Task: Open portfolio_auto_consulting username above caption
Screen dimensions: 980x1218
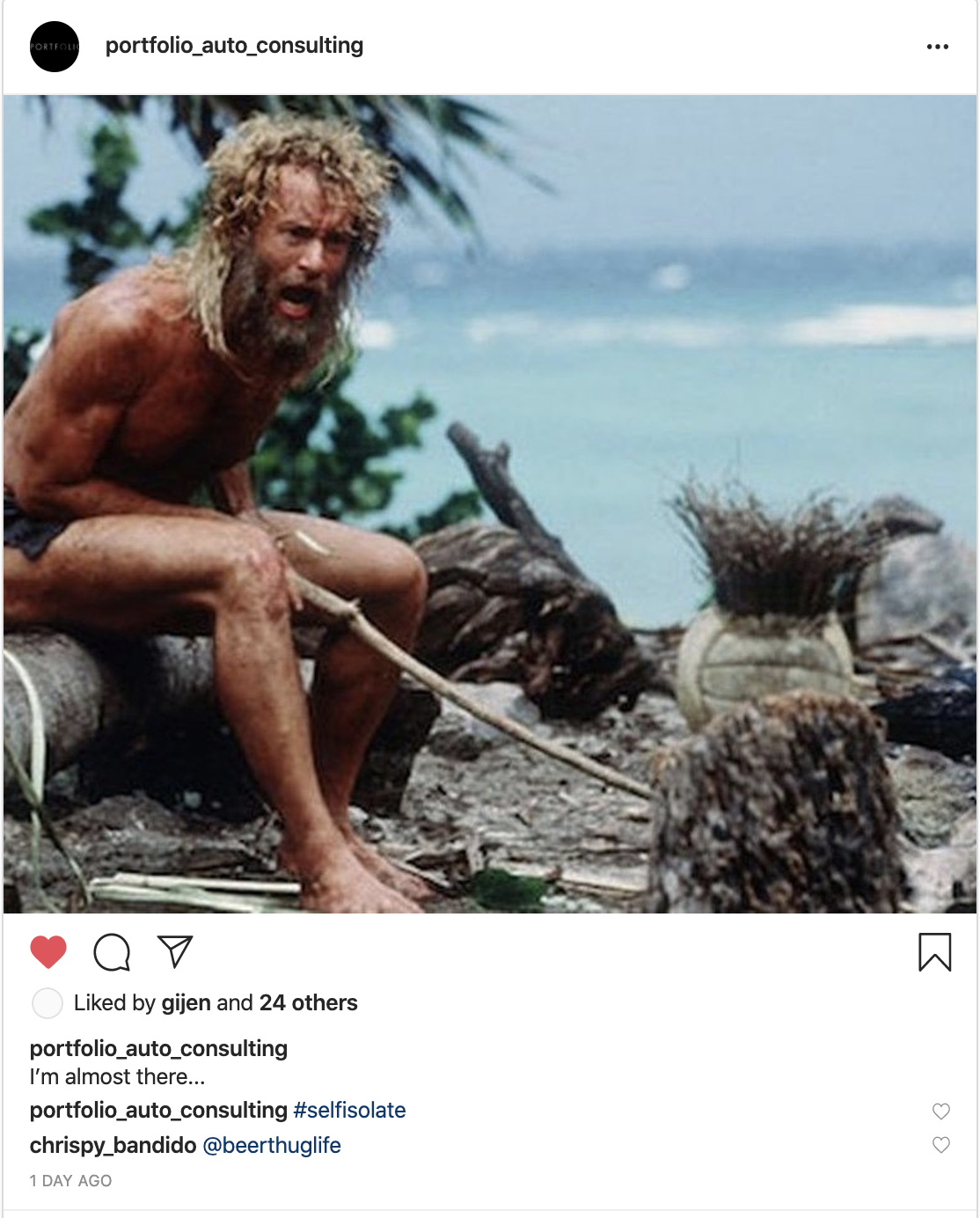Action: (x=158, y=1049)
